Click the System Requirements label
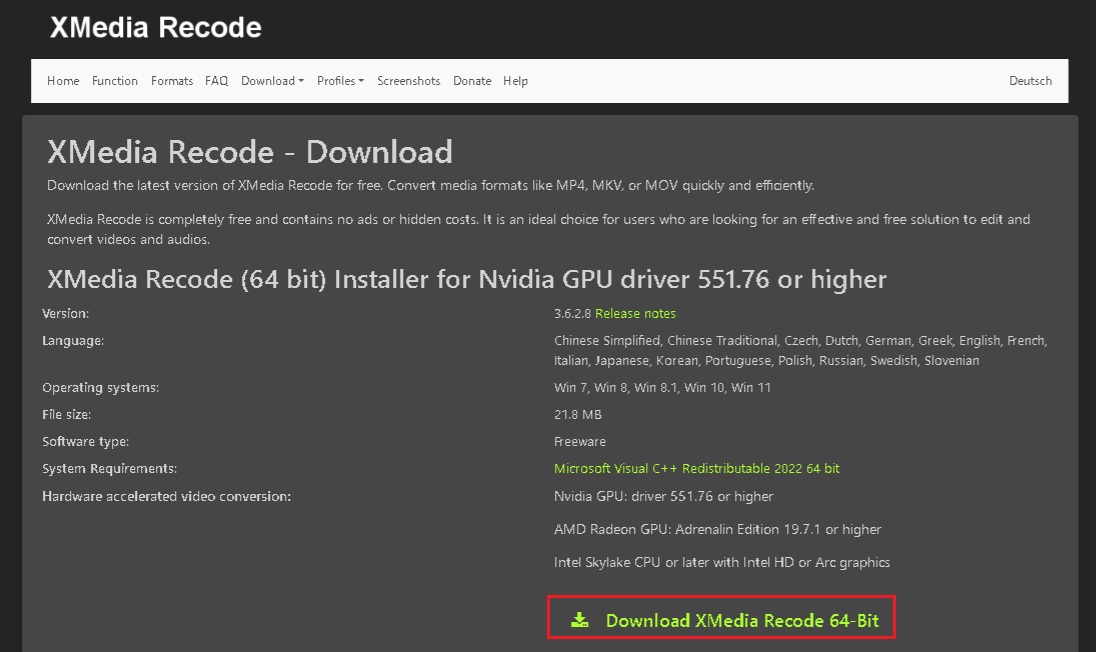 [110, 468]
